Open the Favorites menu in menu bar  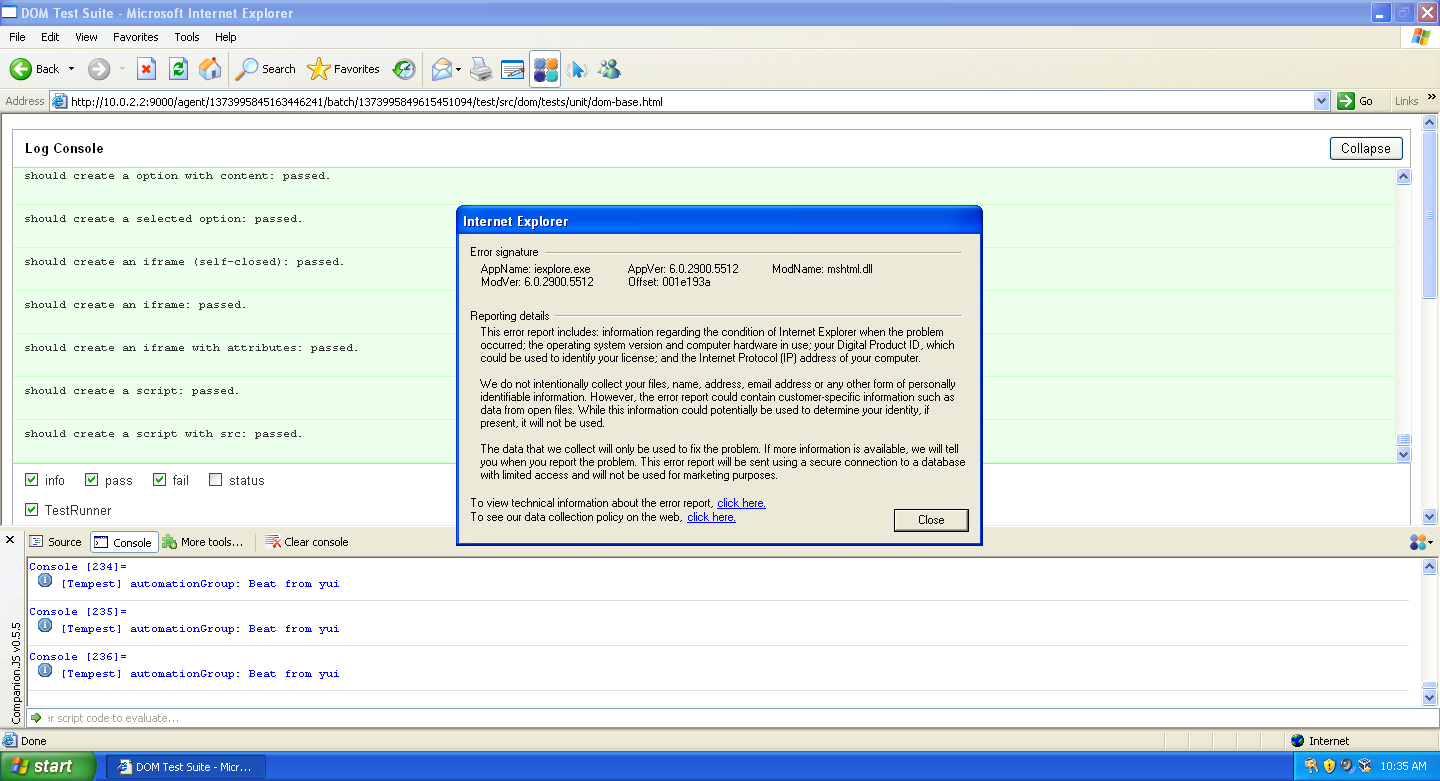[136, 37]
